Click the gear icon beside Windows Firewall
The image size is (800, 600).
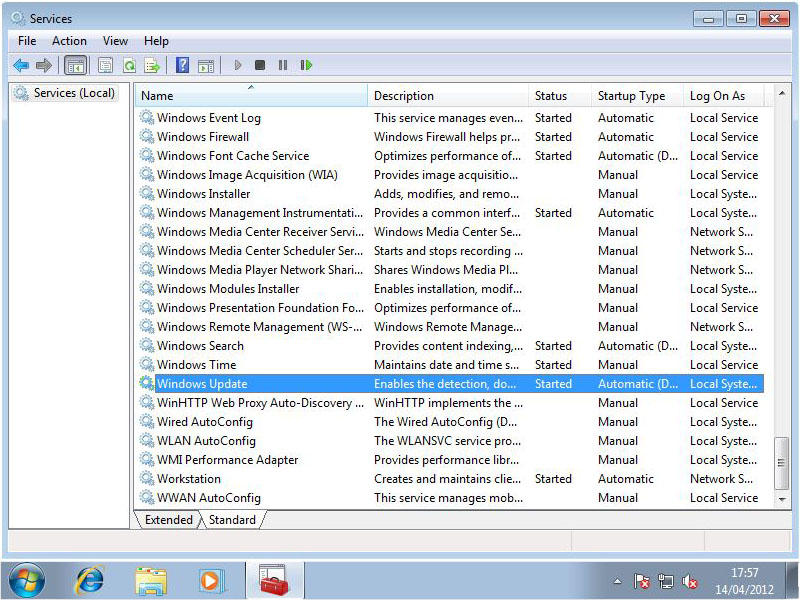(147, 137)
